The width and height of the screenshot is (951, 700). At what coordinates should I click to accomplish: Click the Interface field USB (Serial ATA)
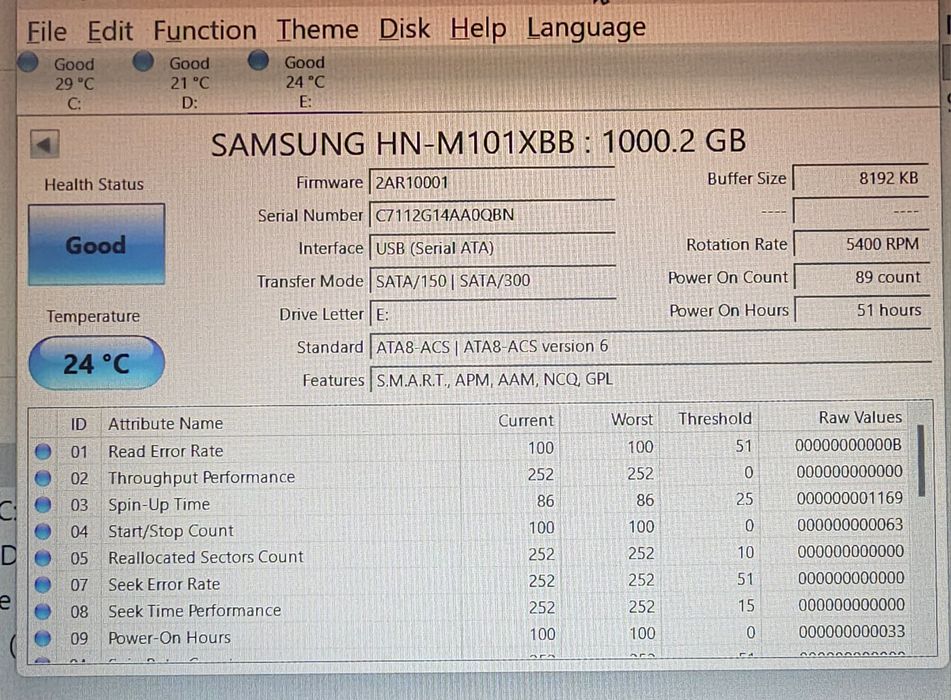[492, 247]
